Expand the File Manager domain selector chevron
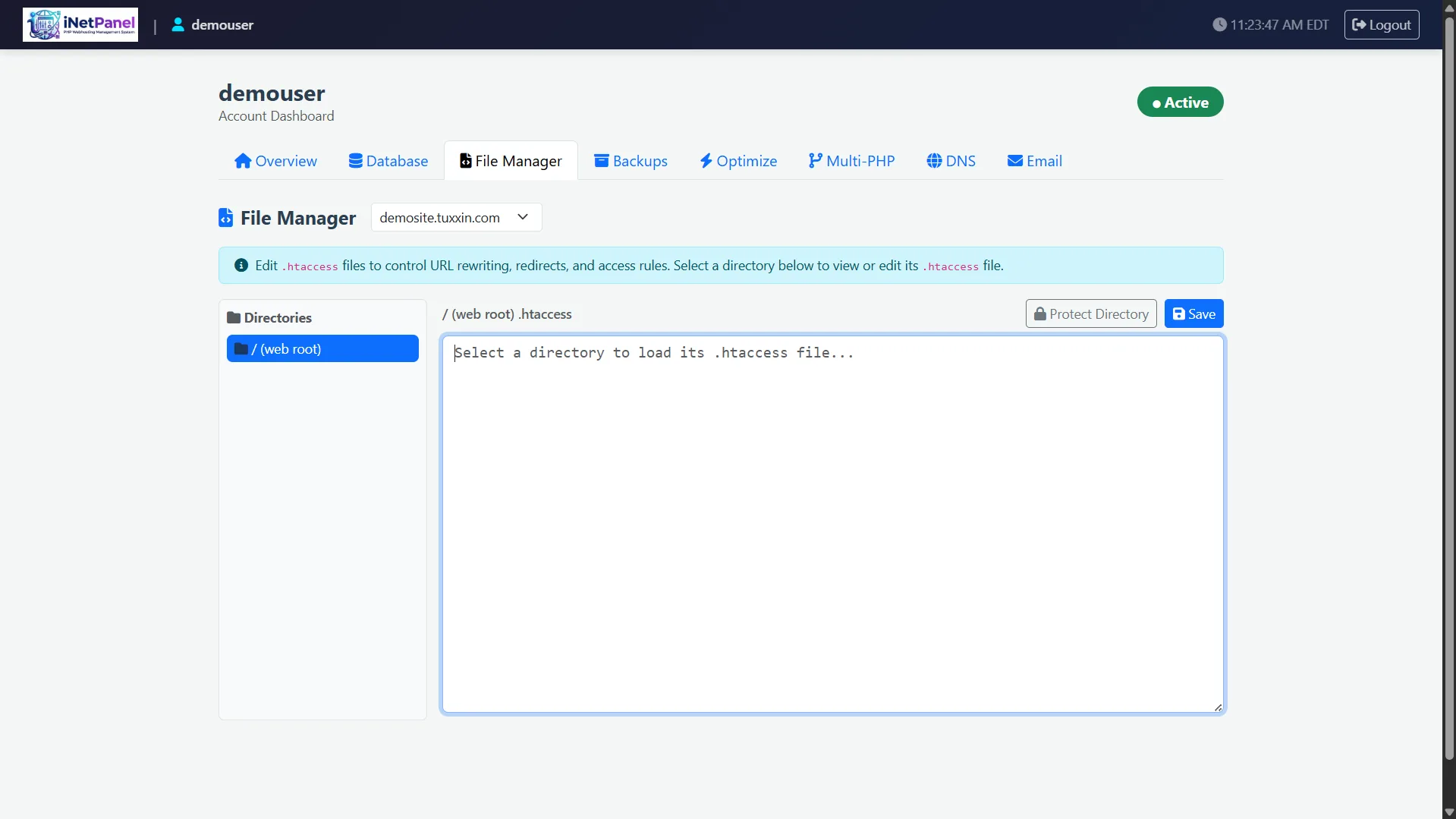1456x819 pixels. coord(522,217)
